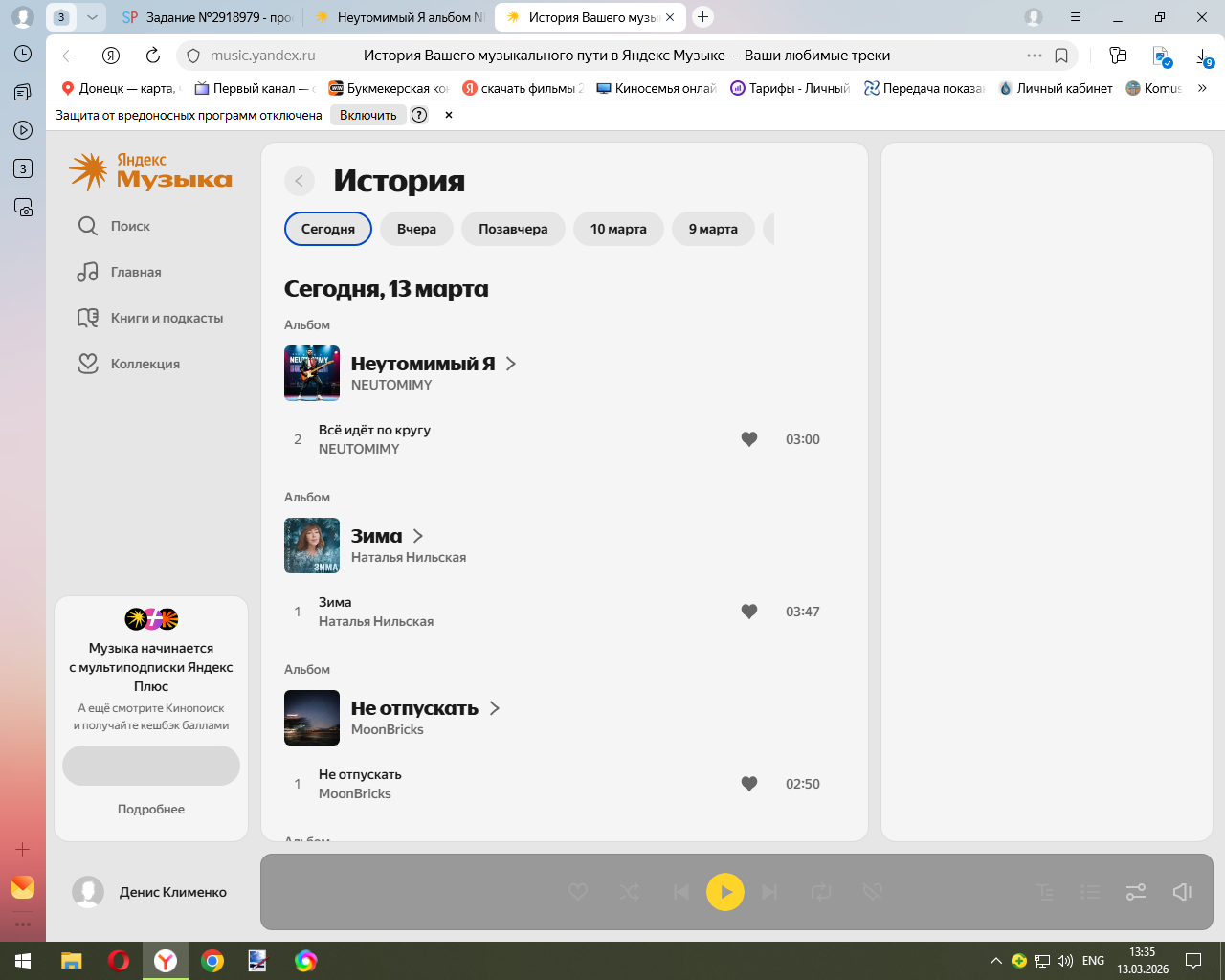Screen dimensions: 1225x980
Task: Dismiss the malware protection notification bar
Action: pyautogui.click(x=448, y=115)
